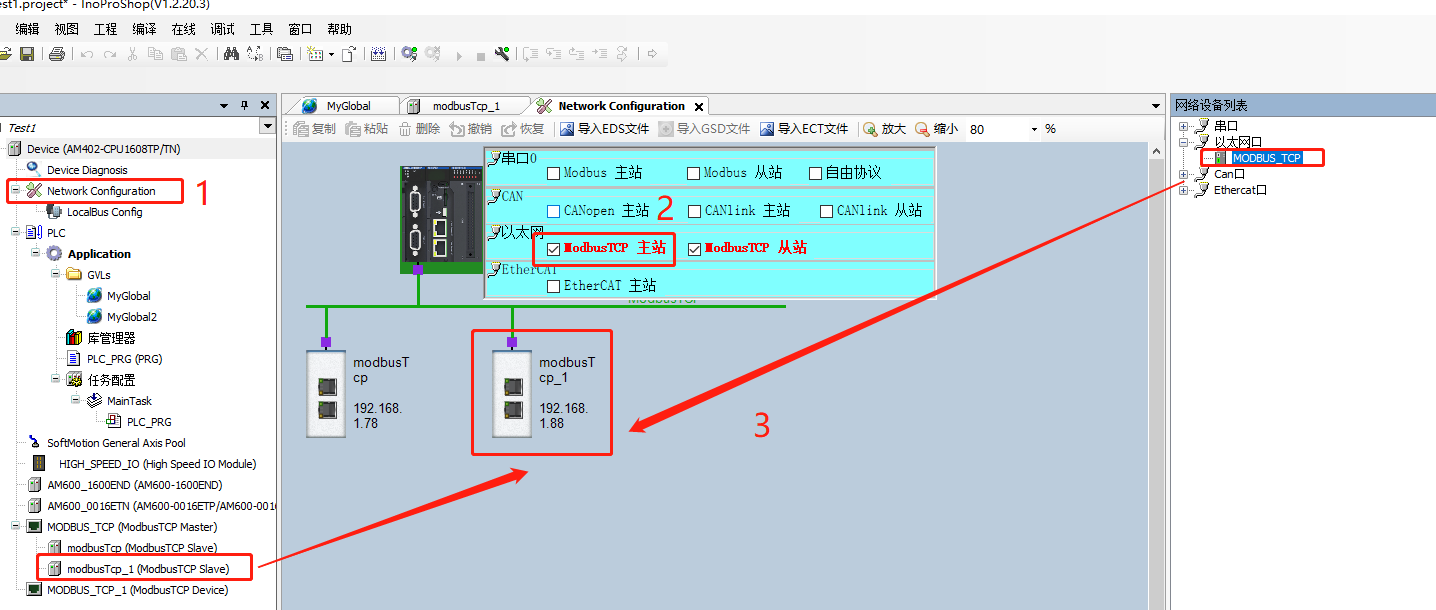1436x610 pixels.
Task: Open the editor tab list dropdown arrow
Action: coord(1154,106)
